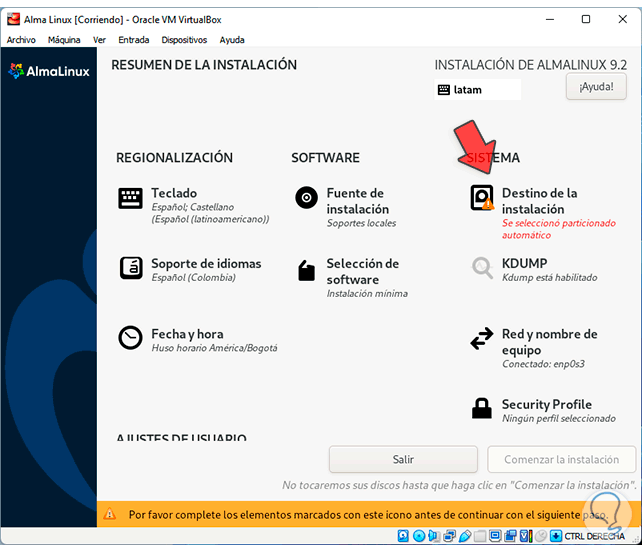Open Destino de la instalación settings
The width and height of the screenshot is (642, 552).
click(543, 212)
